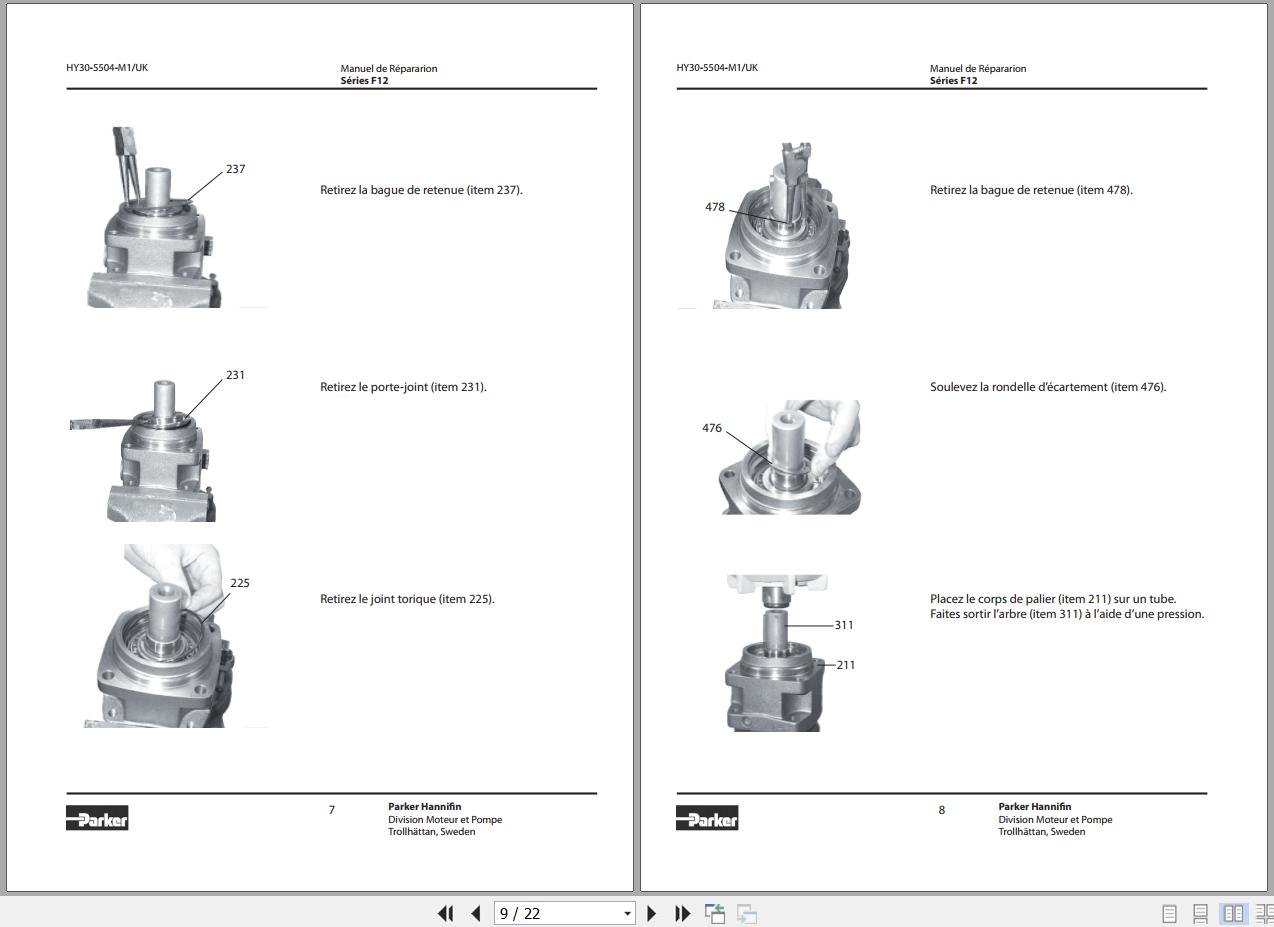This screenshot has width=1274, height=927.
Task: Click page number 7 in the footer
Action: click(332, 810)
